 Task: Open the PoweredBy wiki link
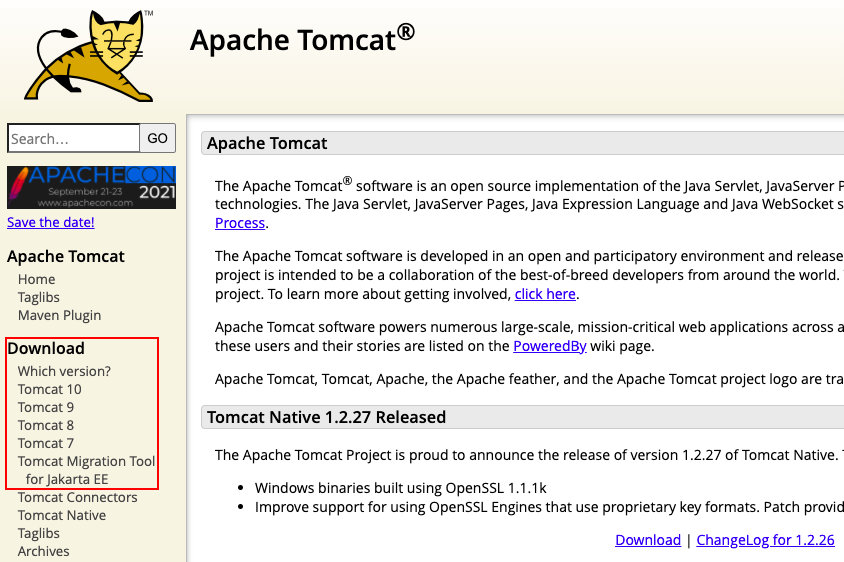coord(550,346)
